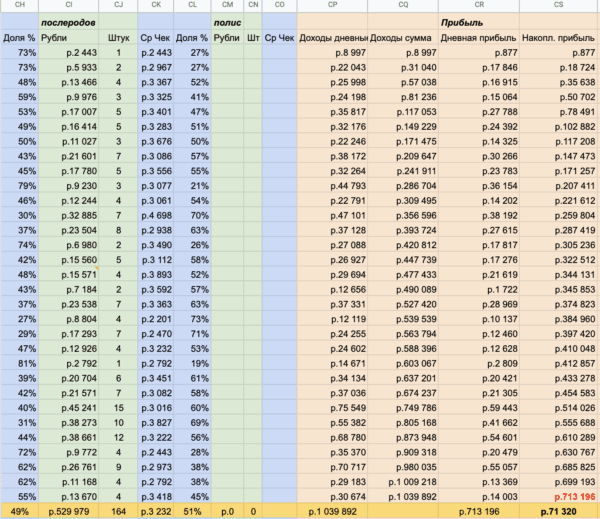The height and width of the screenshot is (519, 600).
Task: Select 'Накопл. прибыль' header cell
Action: click(560, 38)
